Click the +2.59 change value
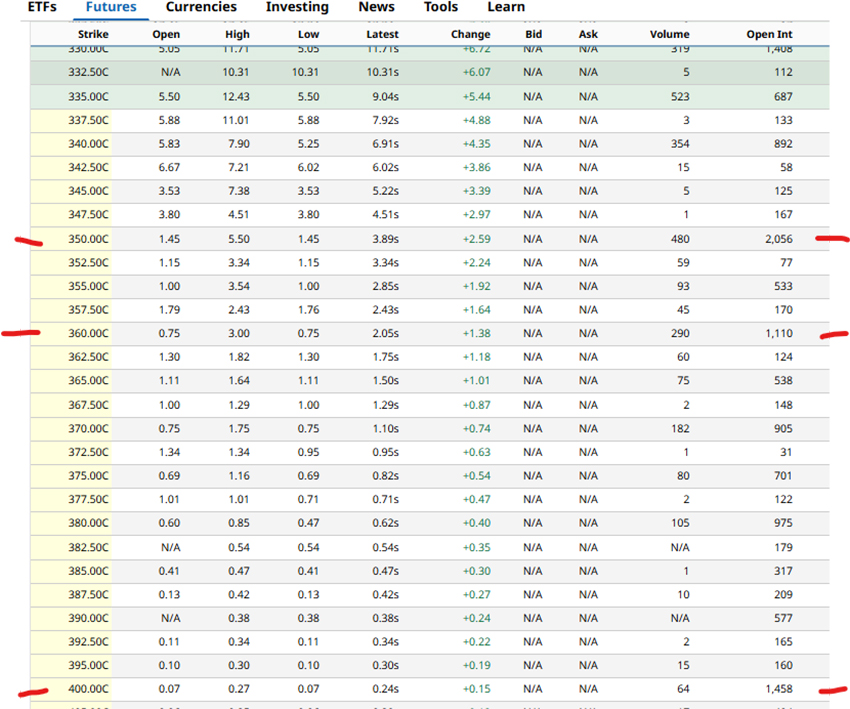Screen dimensions: 850x709 tap(476, 239)
